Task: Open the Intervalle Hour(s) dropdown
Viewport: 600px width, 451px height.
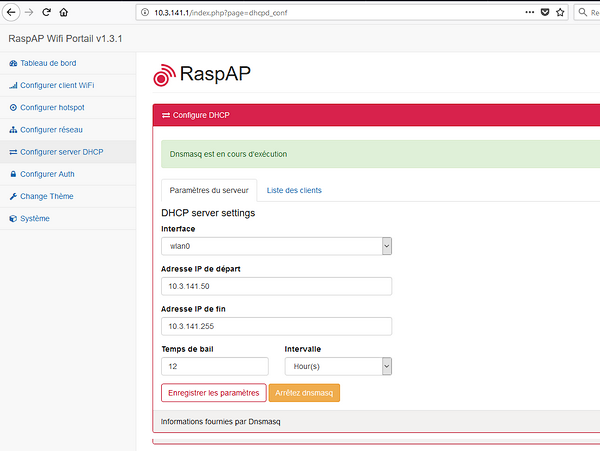Action: point(338,366)
